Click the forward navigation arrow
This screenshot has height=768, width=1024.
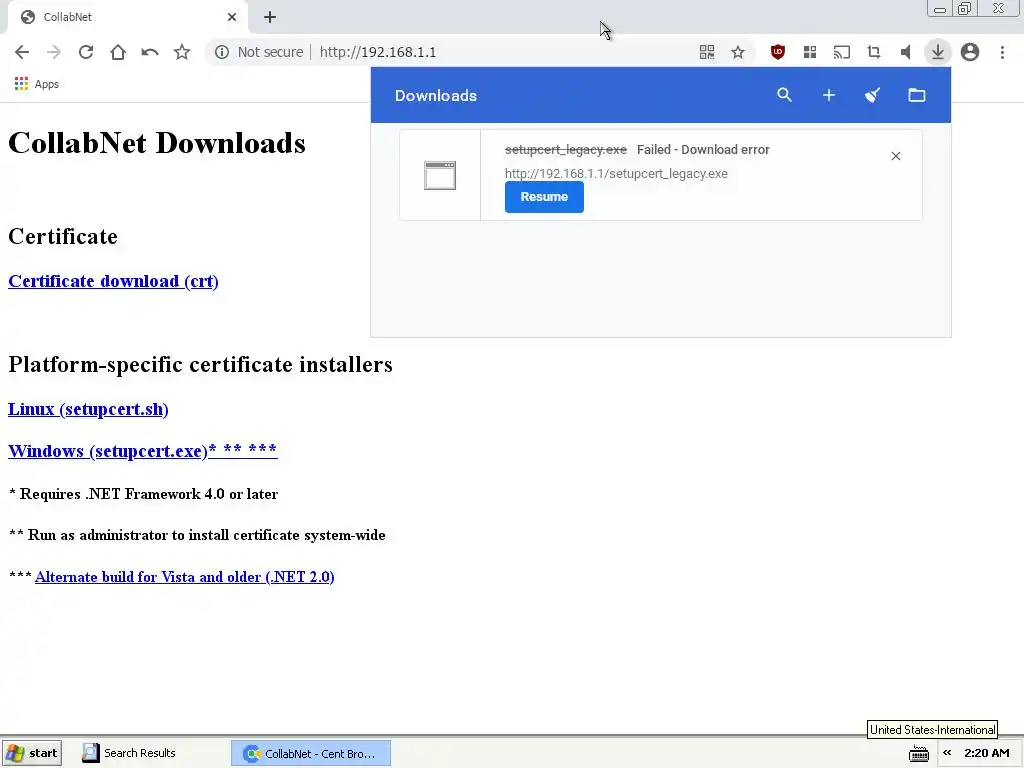coord(54,52)
